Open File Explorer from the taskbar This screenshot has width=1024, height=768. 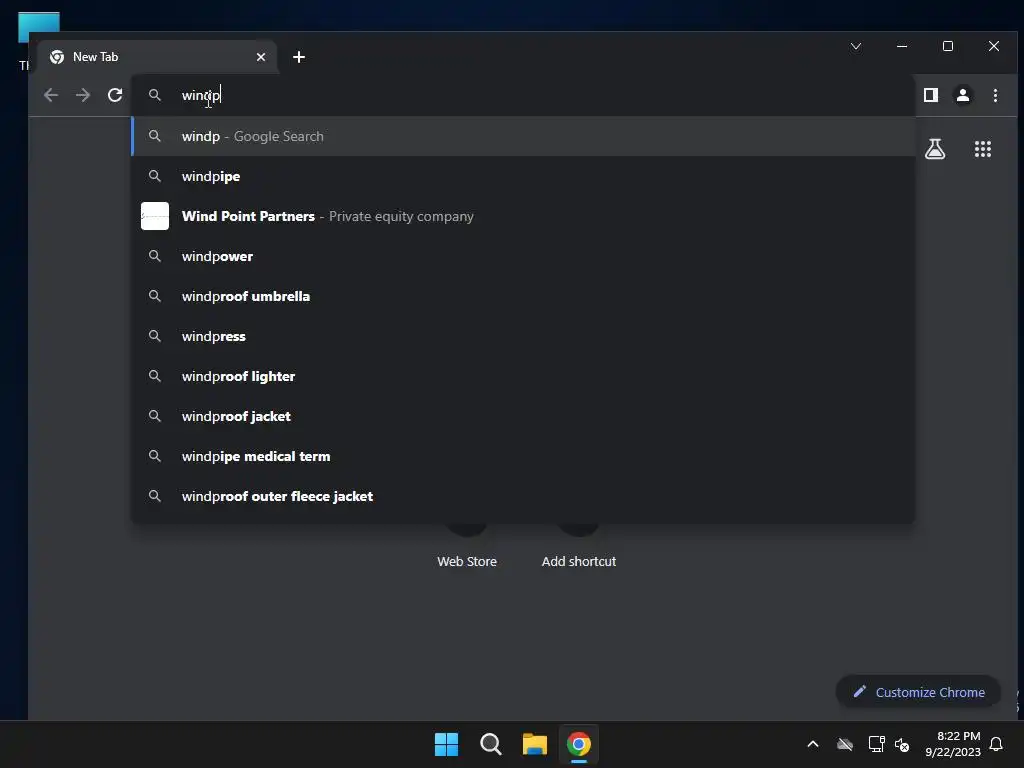pyautogui.click(x=535, y=744)
